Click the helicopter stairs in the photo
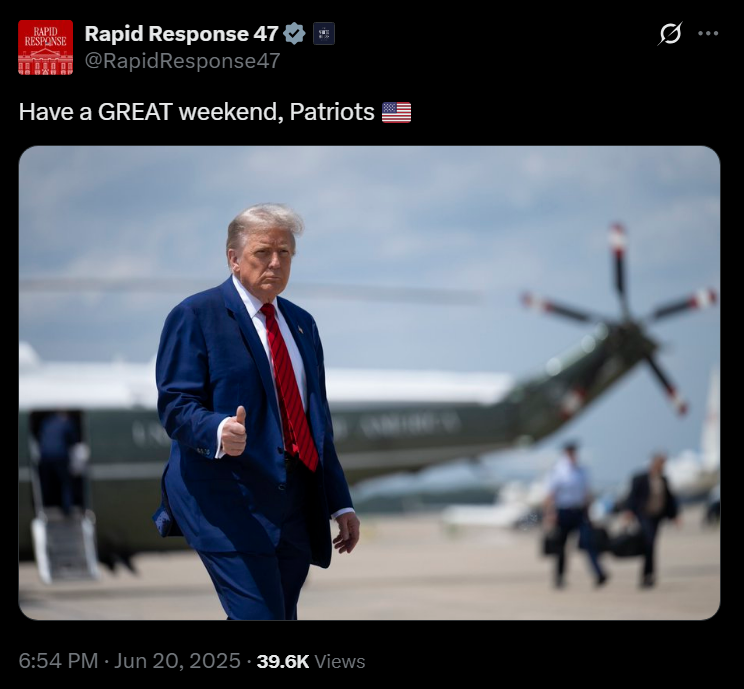This screenshot has height=689, width=744. tap(65, 546)
